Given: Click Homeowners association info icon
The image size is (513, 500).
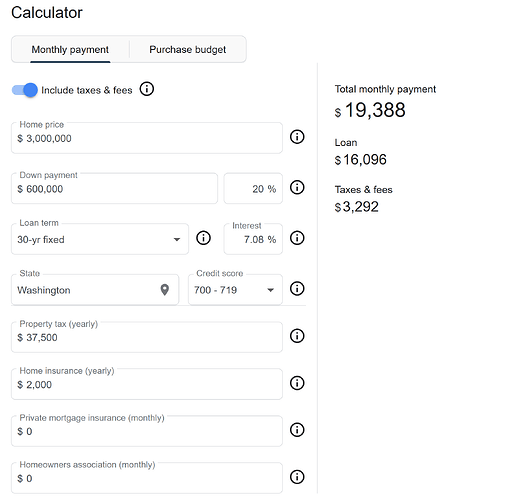Looking at the screenshot, I should 297,477.
